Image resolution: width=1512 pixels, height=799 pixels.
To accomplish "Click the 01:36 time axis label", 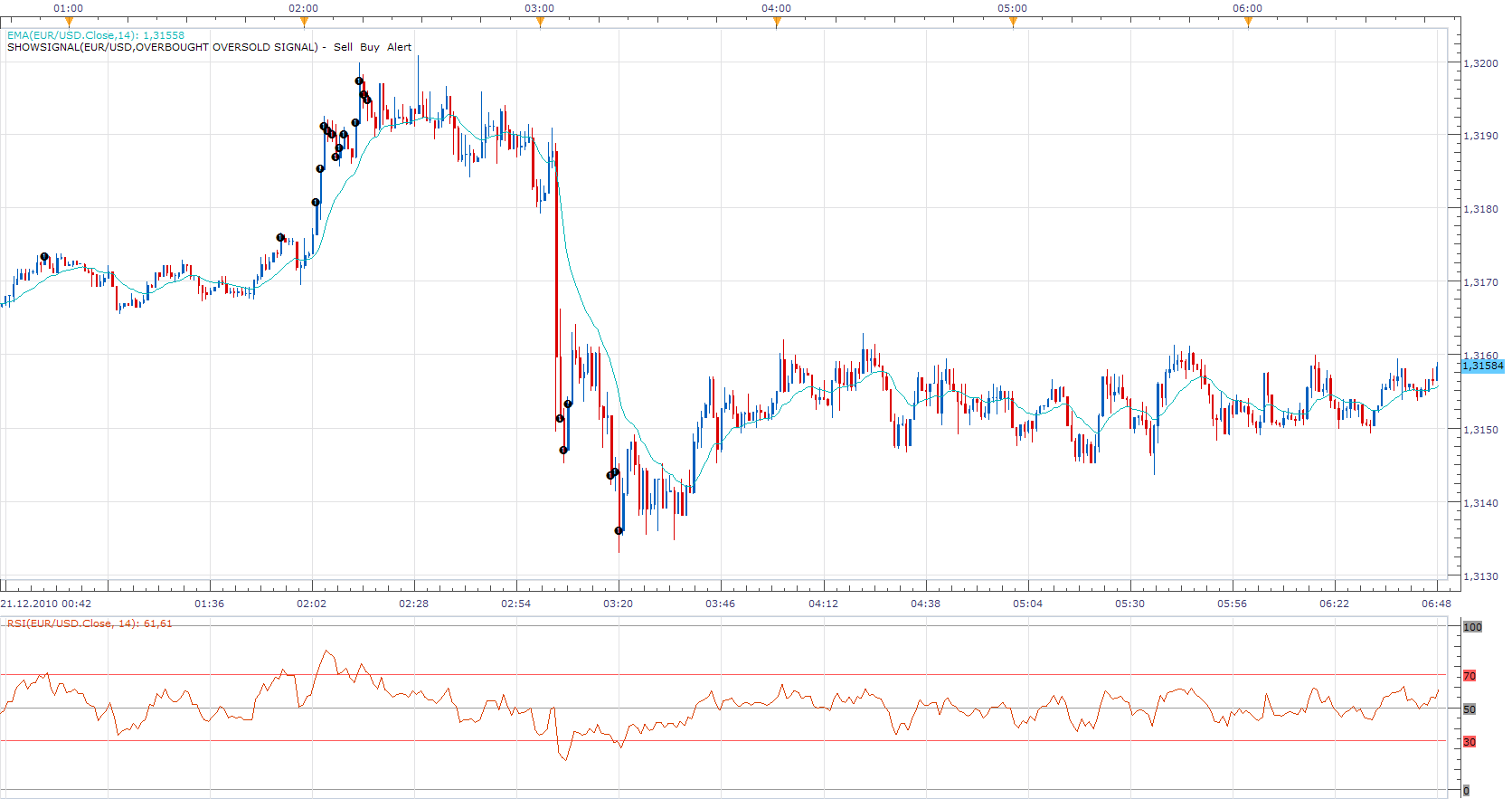I will 210,604.
